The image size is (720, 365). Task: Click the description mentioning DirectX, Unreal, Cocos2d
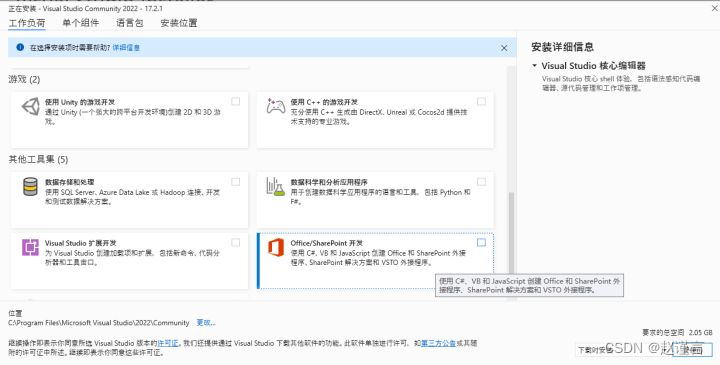(x=379, y=117)
